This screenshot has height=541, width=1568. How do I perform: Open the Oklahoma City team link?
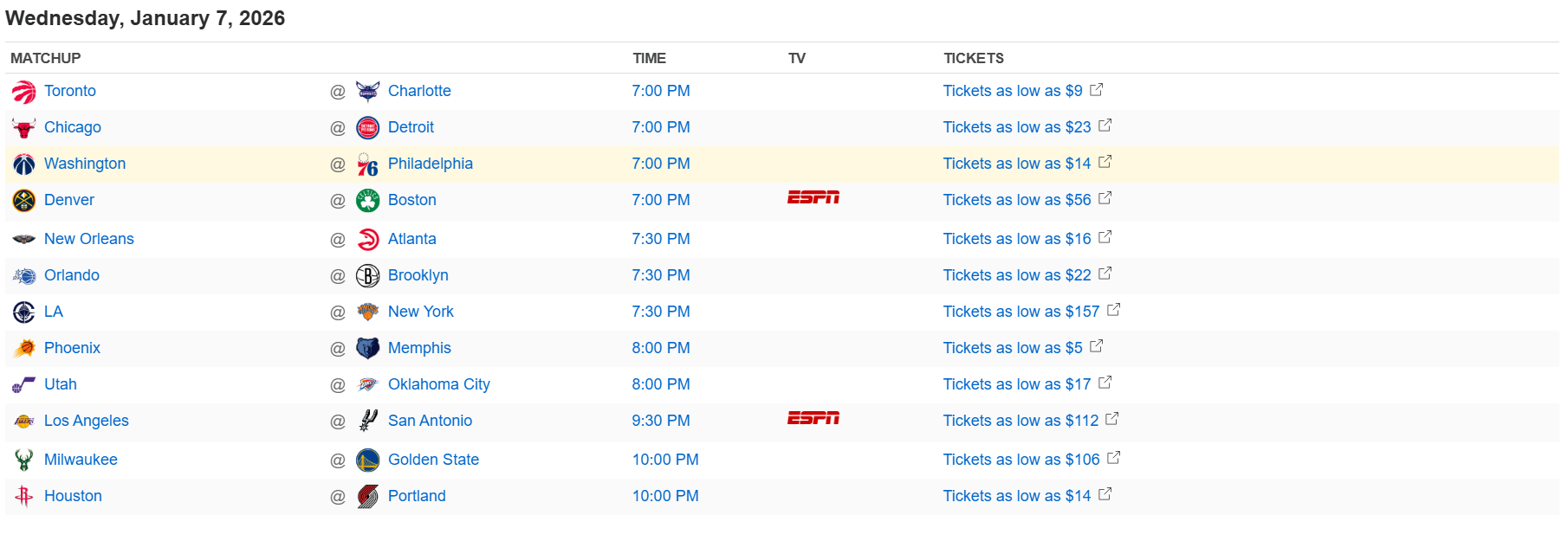coord(438,384)
